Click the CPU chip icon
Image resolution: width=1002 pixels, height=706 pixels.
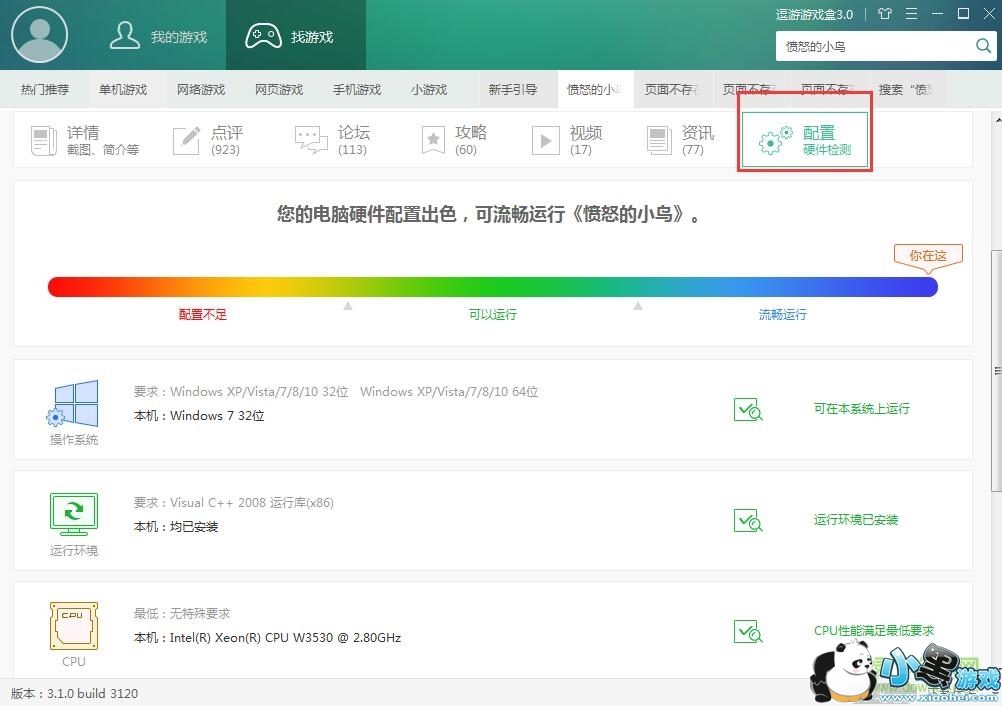73,626
